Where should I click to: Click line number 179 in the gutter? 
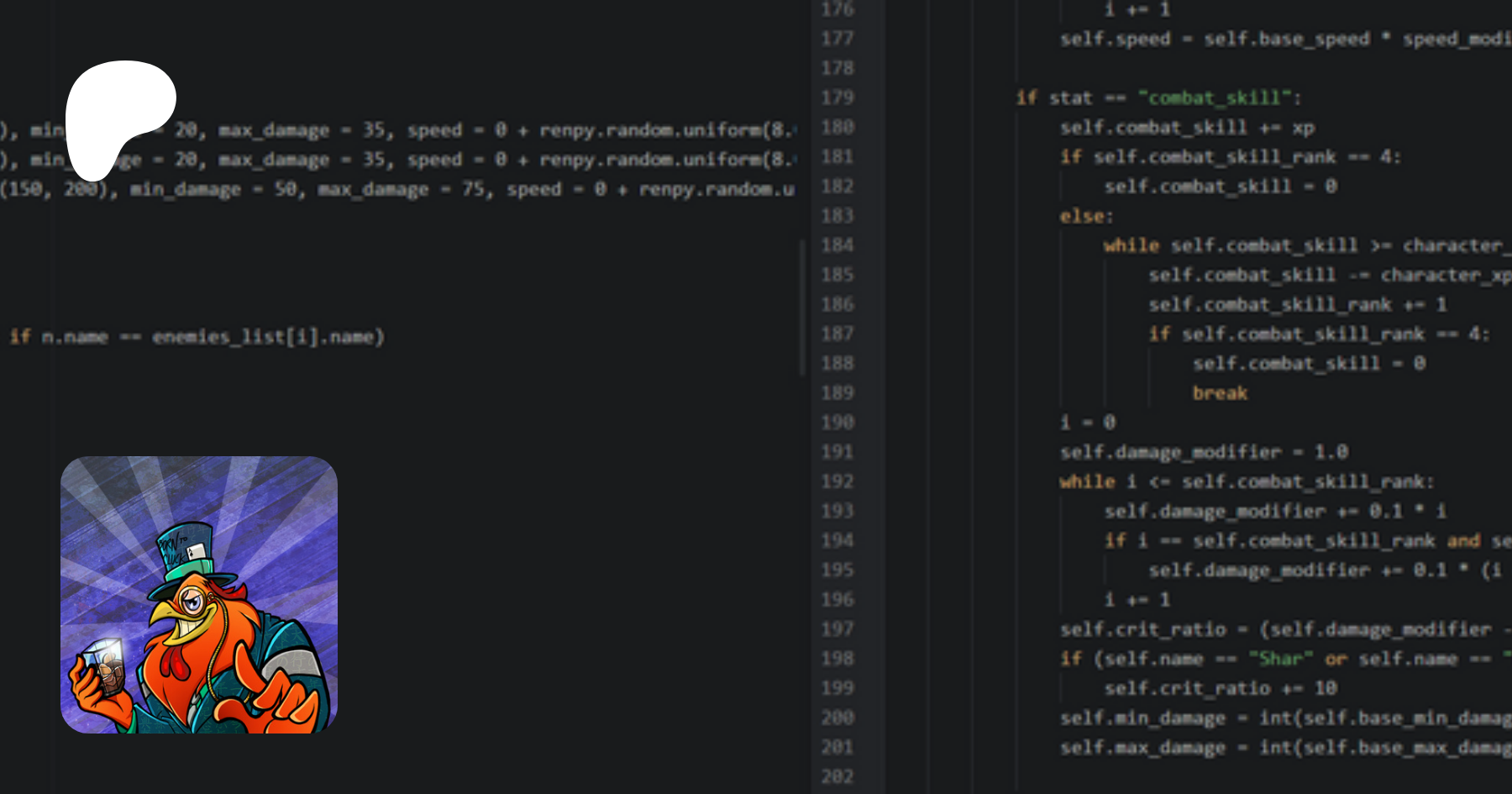click(837, 97)
